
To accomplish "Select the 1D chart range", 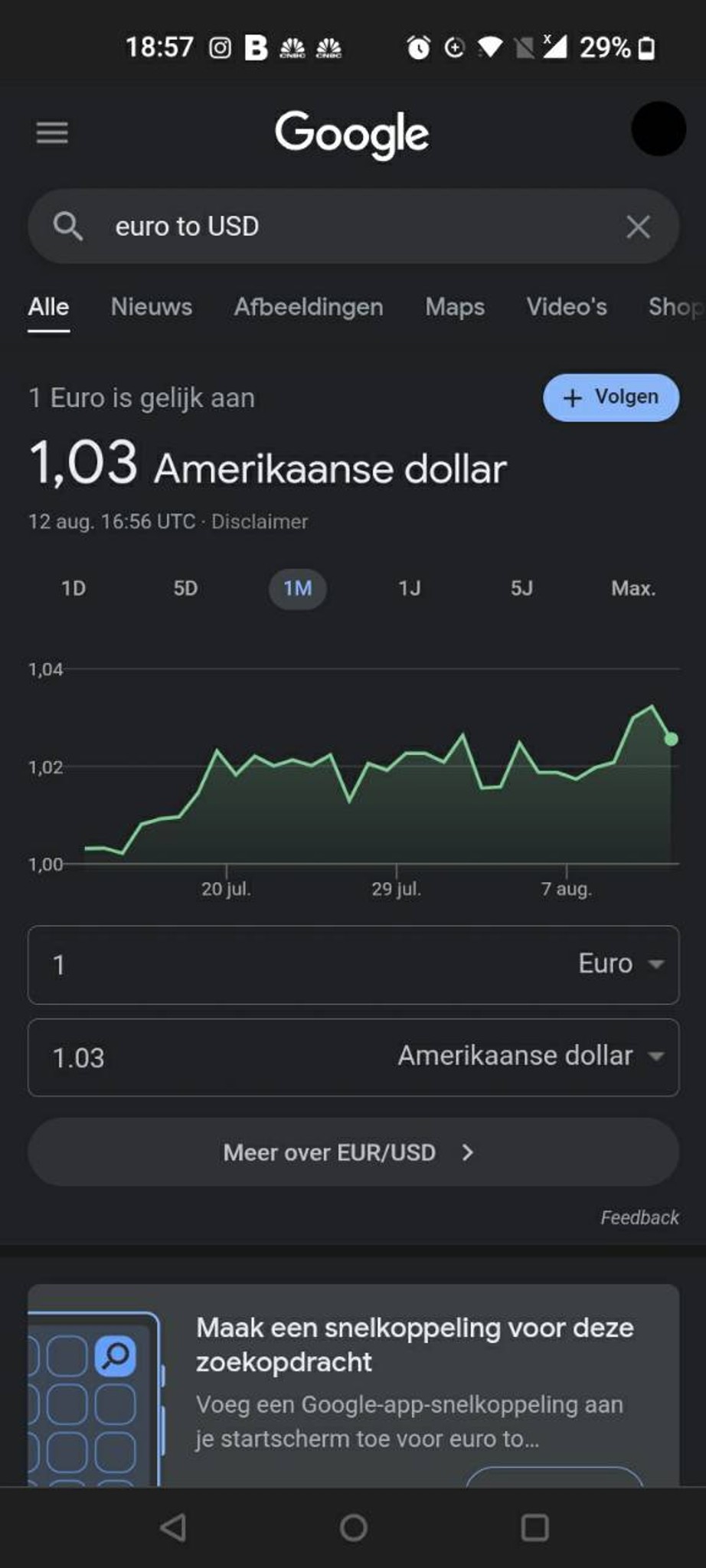I will 74,588.
